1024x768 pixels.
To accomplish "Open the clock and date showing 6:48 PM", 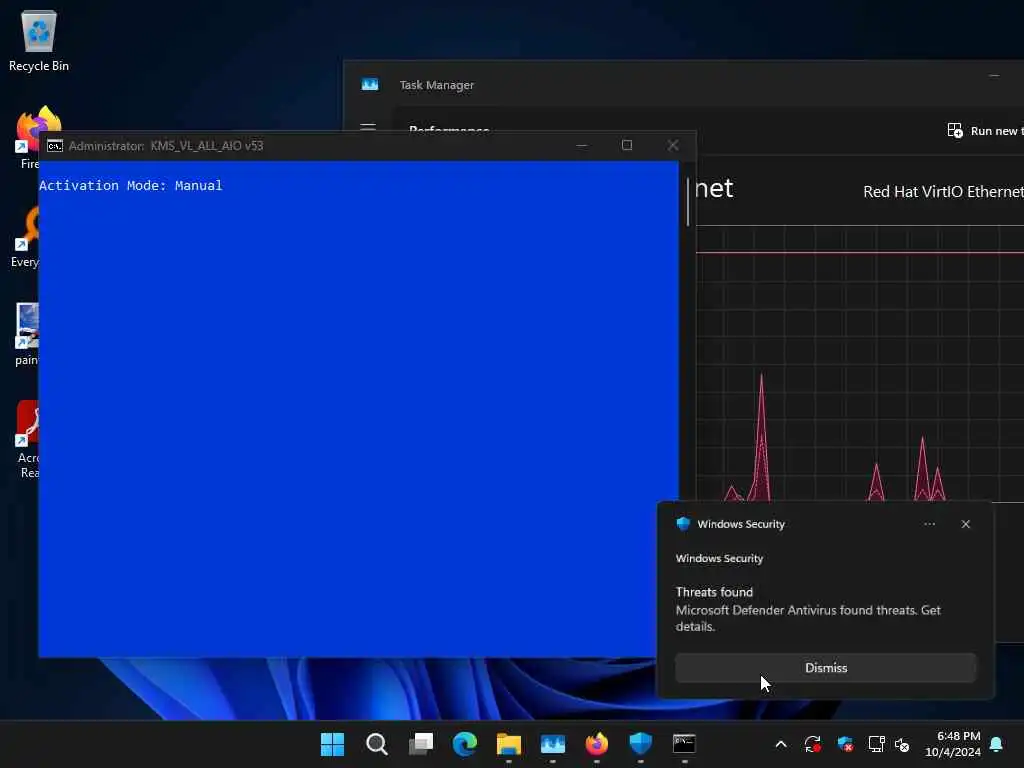I will (x=953, y=744).
